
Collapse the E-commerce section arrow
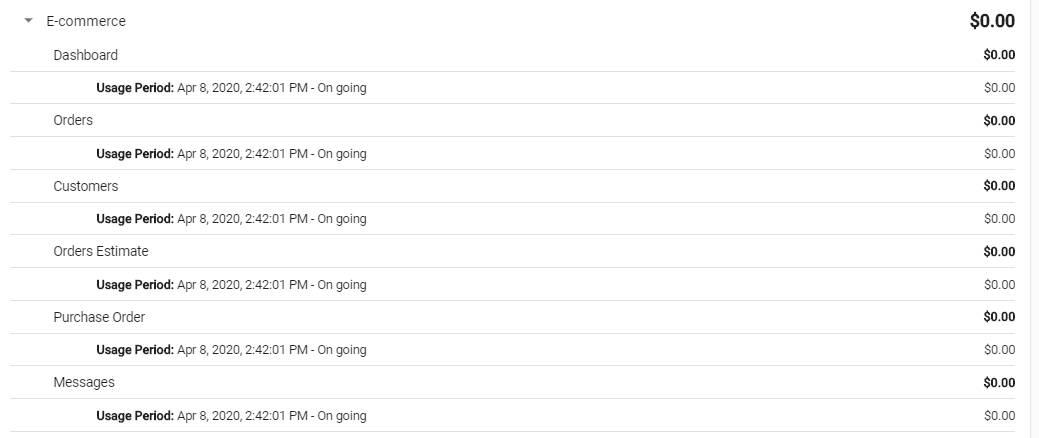point(28,21)
